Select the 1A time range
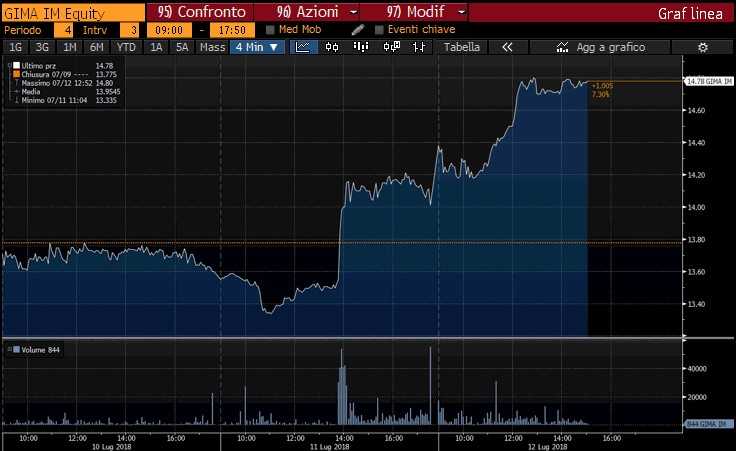 (156, 47)
